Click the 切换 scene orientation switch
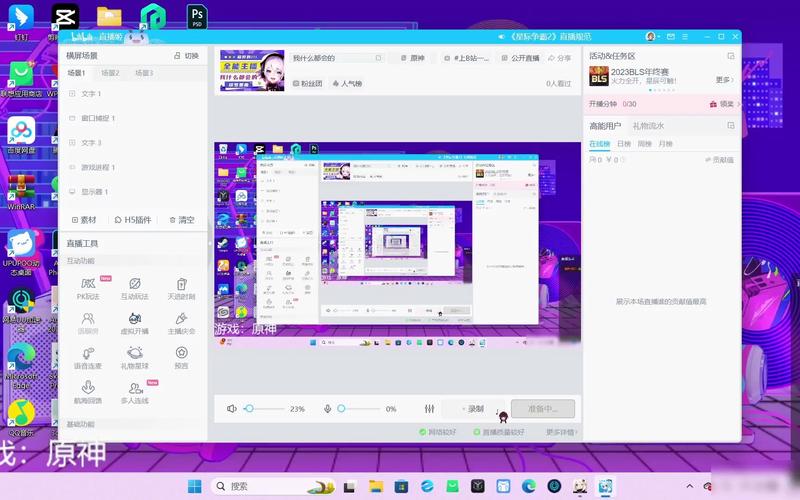 pyautogui.click(x=186, y=56)
